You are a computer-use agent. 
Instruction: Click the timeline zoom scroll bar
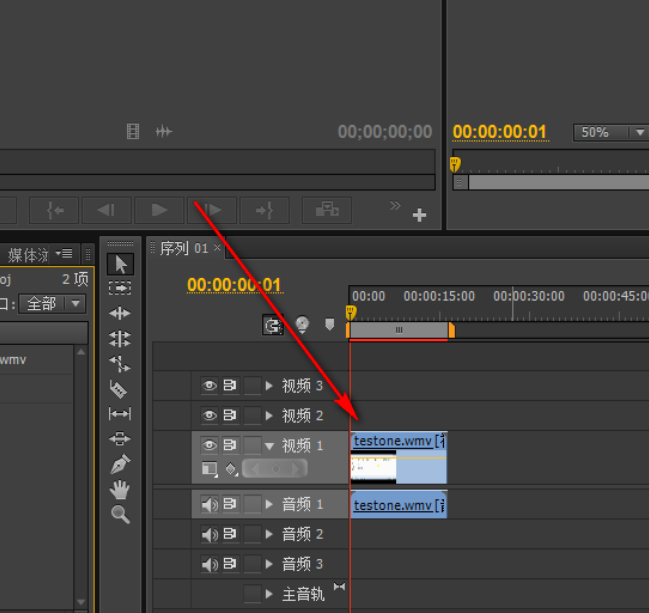tap(400, 330)
